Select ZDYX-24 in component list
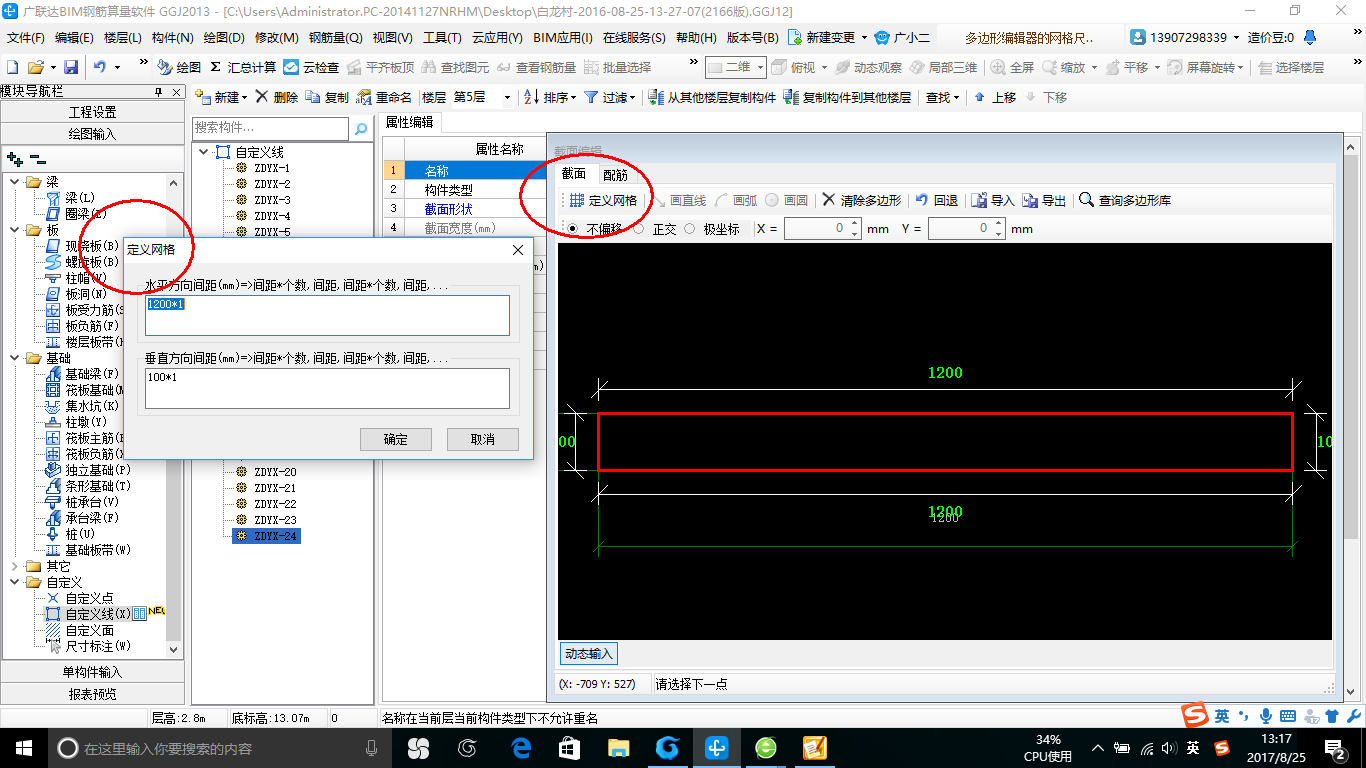Screen dimensions: 1366x768 click(275, 536)
